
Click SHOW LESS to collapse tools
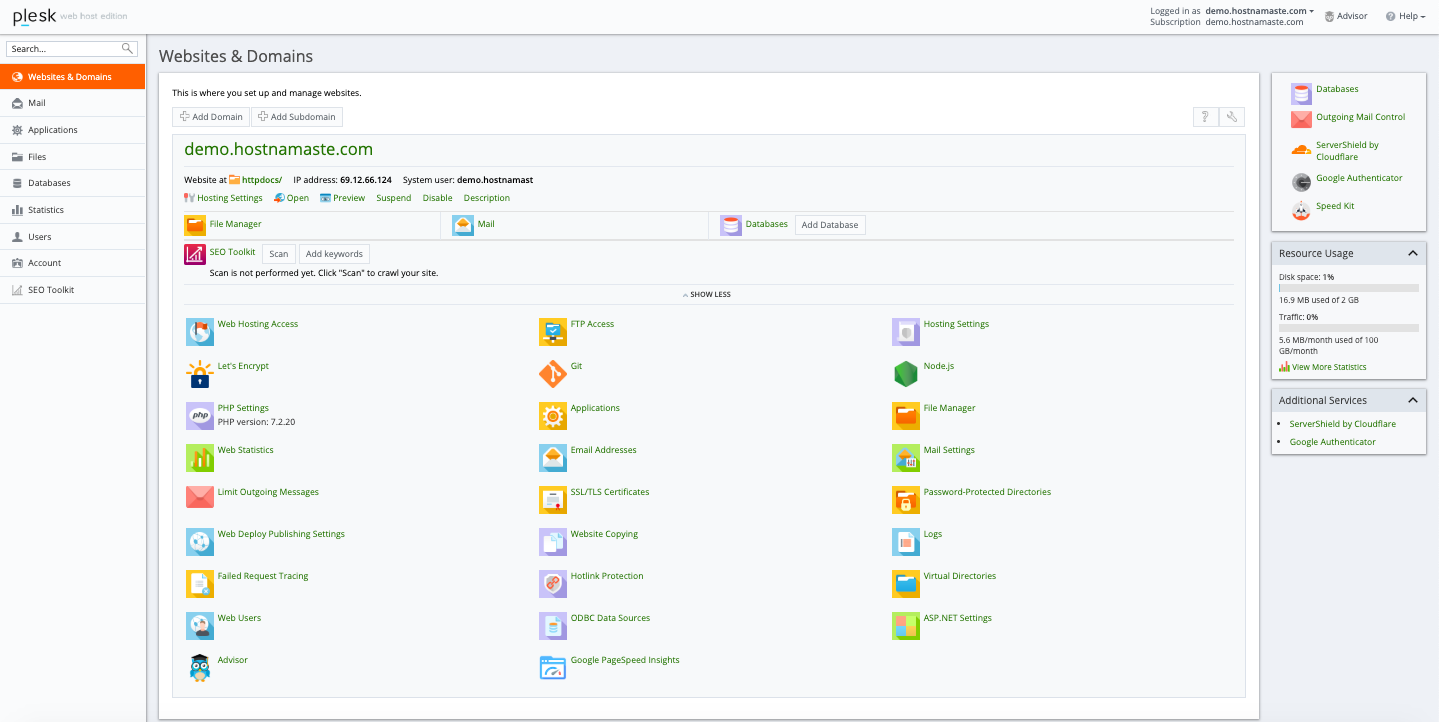click(x=707, y=295)
